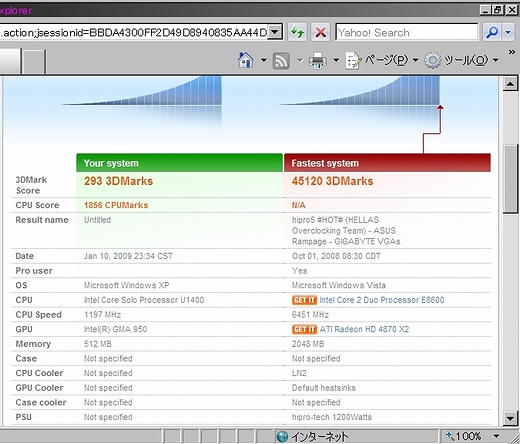Click the hipro-tech 1200Watts PSU text

click(332, 417)
